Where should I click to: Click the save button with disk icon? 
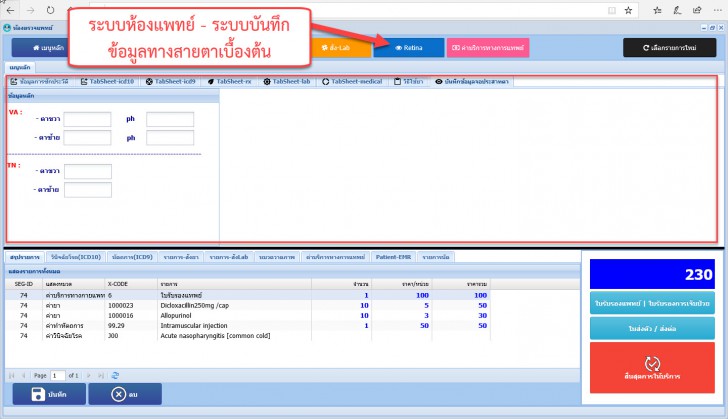(x=49, y=394)
